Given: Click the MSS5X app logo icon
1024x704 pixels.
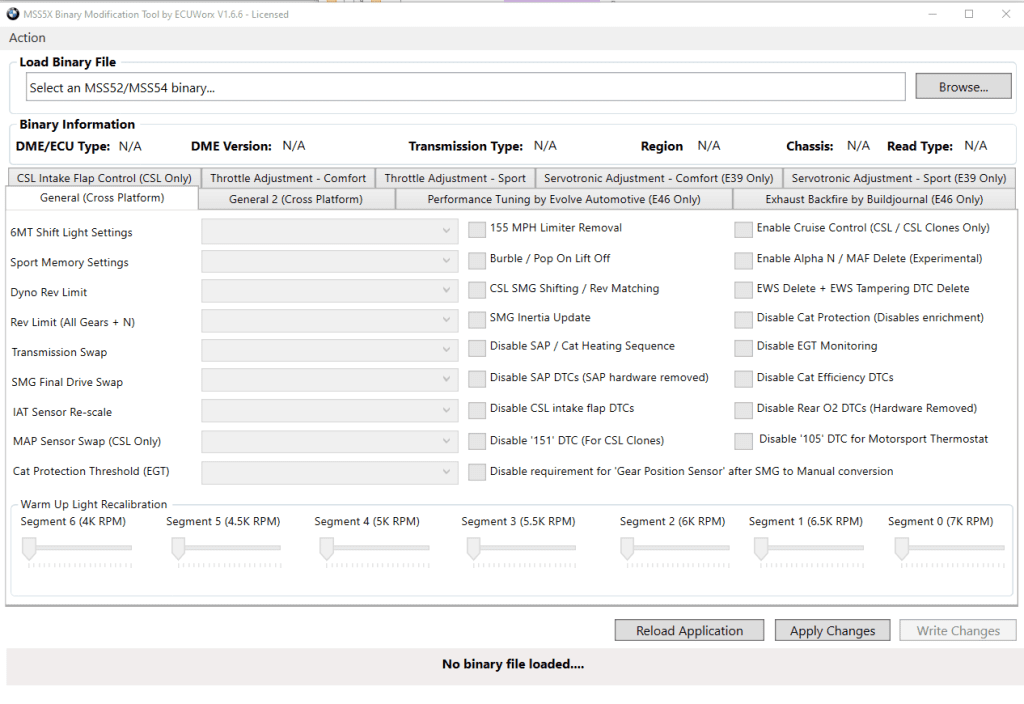Looking at the screenshot, I should click(11, 14).
